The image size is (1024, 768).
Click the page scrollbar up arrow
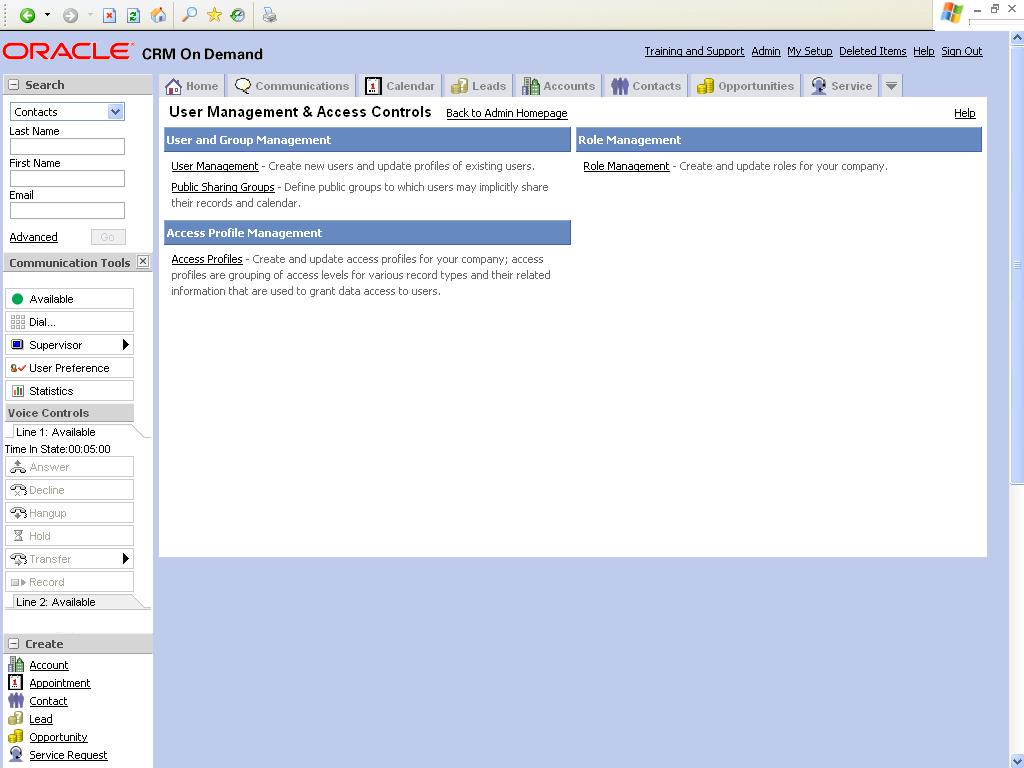click(x=1017, y=38)
